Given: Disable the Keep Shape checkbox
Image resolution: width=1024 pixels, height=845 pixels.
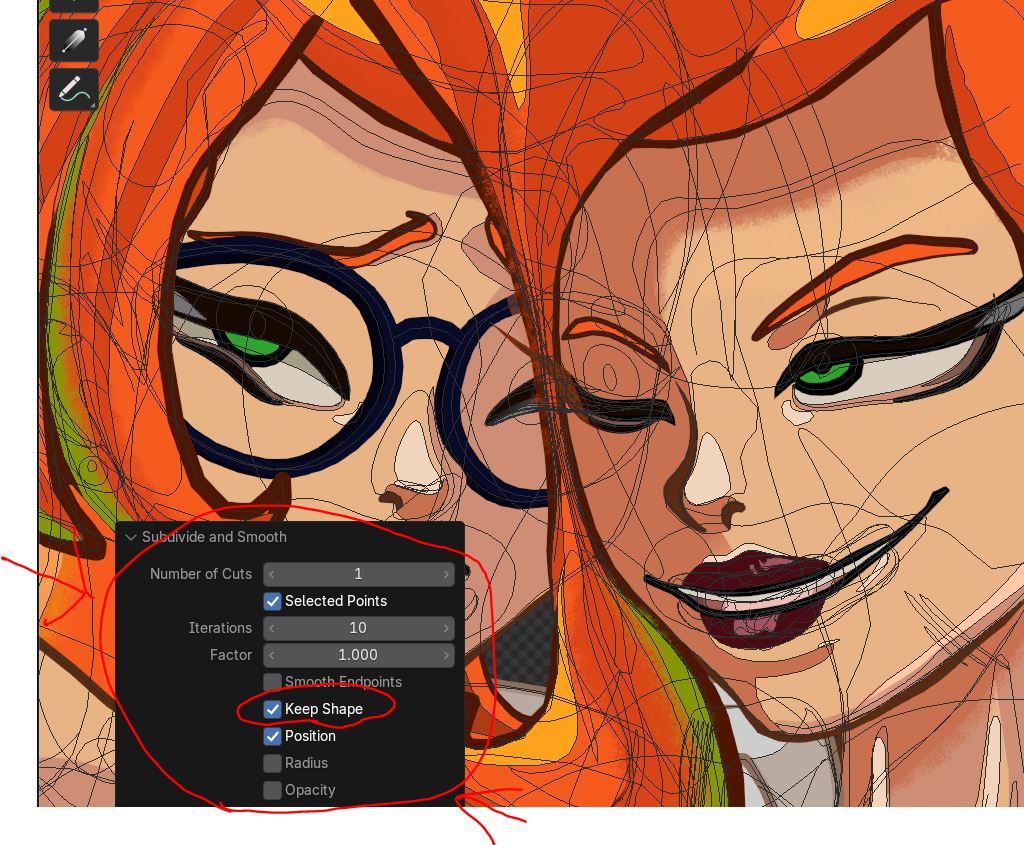Looking at the screenshot, I should coord(272,709).
